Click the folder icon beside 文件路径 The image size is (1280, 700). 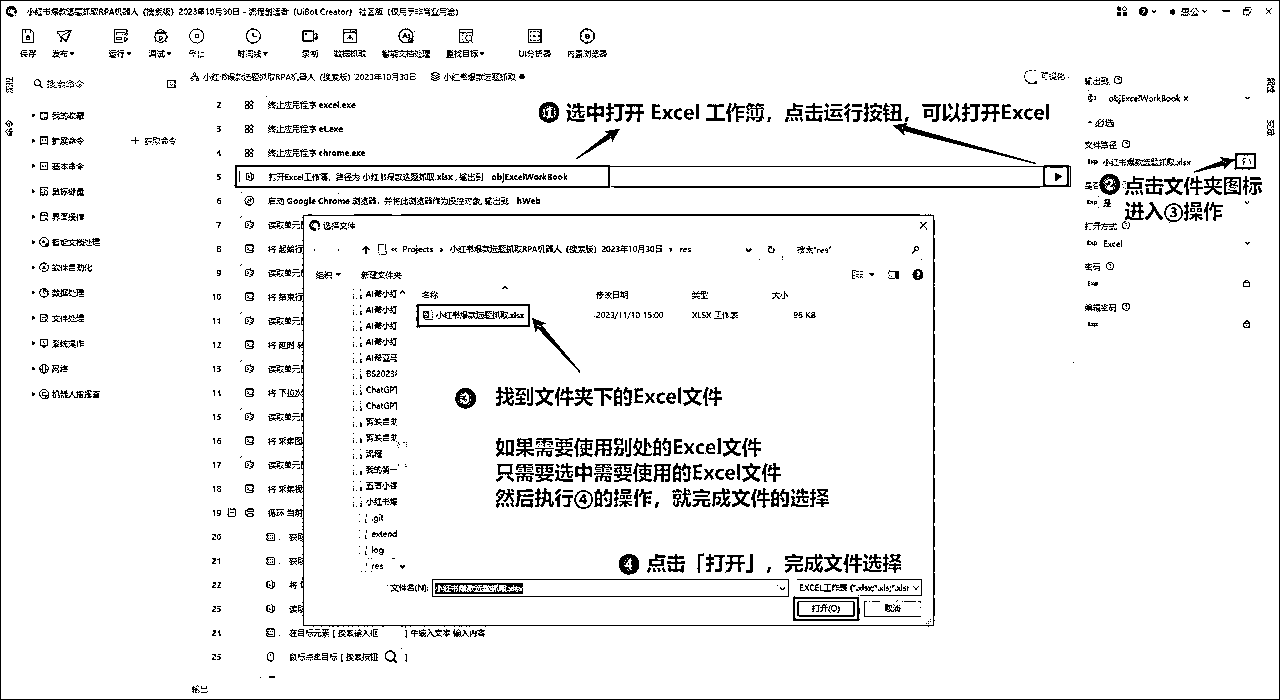click(1246, 160)
